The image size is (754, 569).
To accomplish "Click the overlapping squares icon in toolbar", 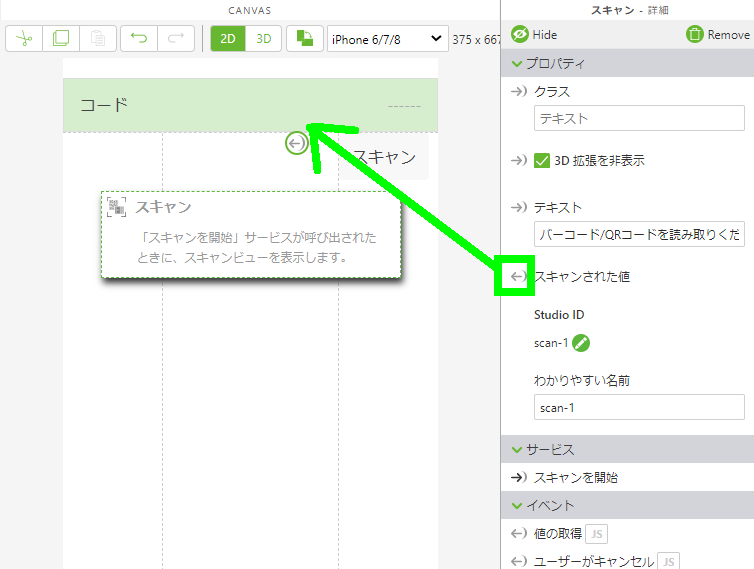I will (x=305, y=38).
